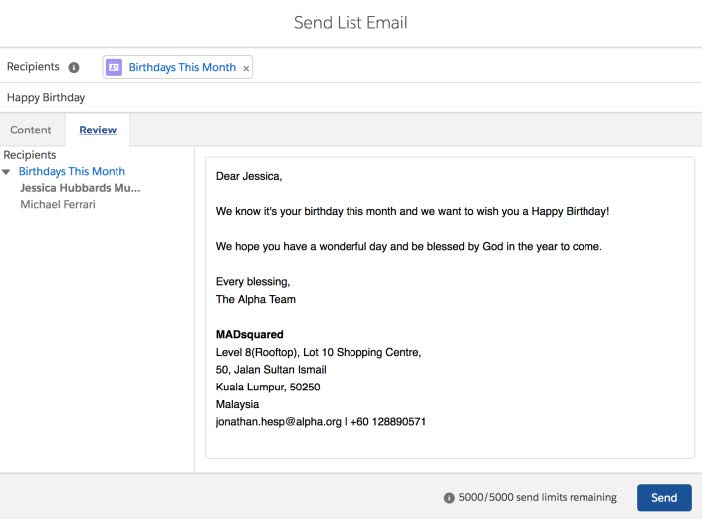This screenshot has height=519, width=702.
Task: Remove the Birthdays This Month recipient pill
Action: pos(246,68)
